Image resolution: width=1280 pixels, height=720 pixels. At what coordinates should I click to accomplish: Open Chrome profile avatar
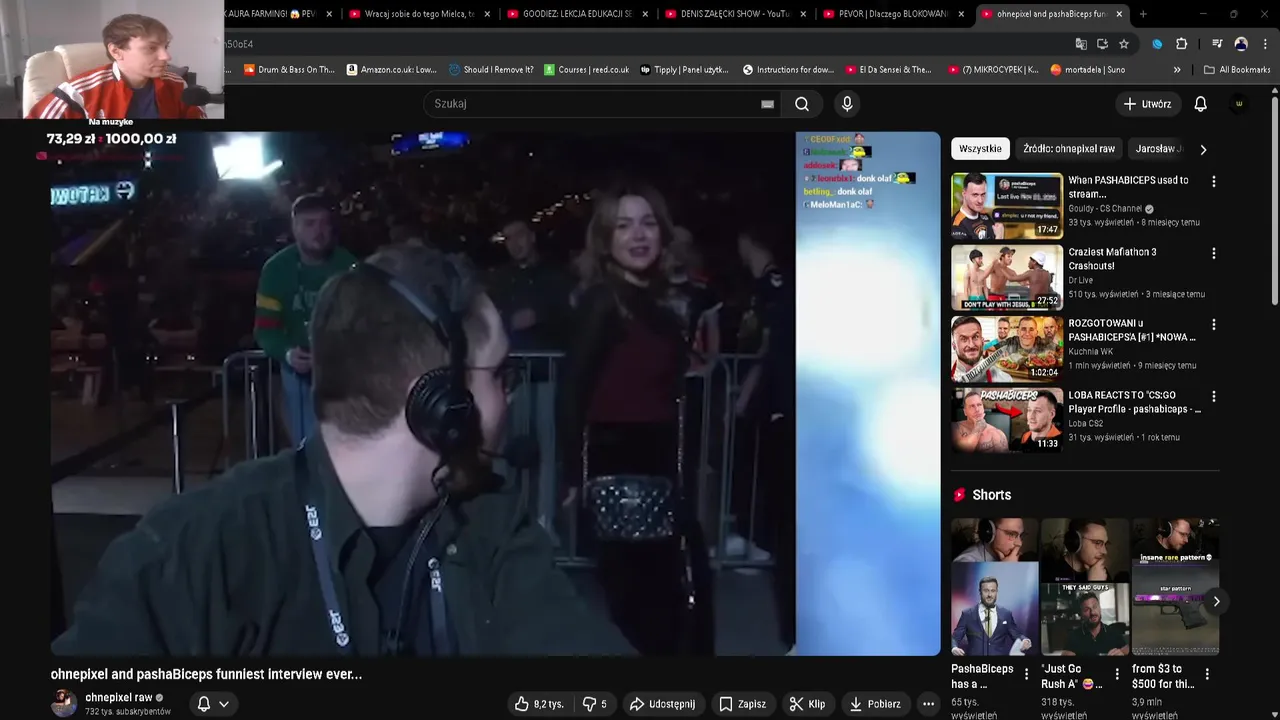pos(1241,44)
